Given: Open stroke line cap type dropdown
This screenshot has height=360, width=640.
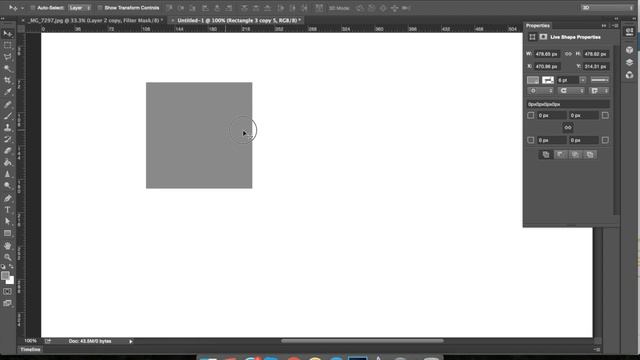Looking at the screenshot, I should (570, 91).
